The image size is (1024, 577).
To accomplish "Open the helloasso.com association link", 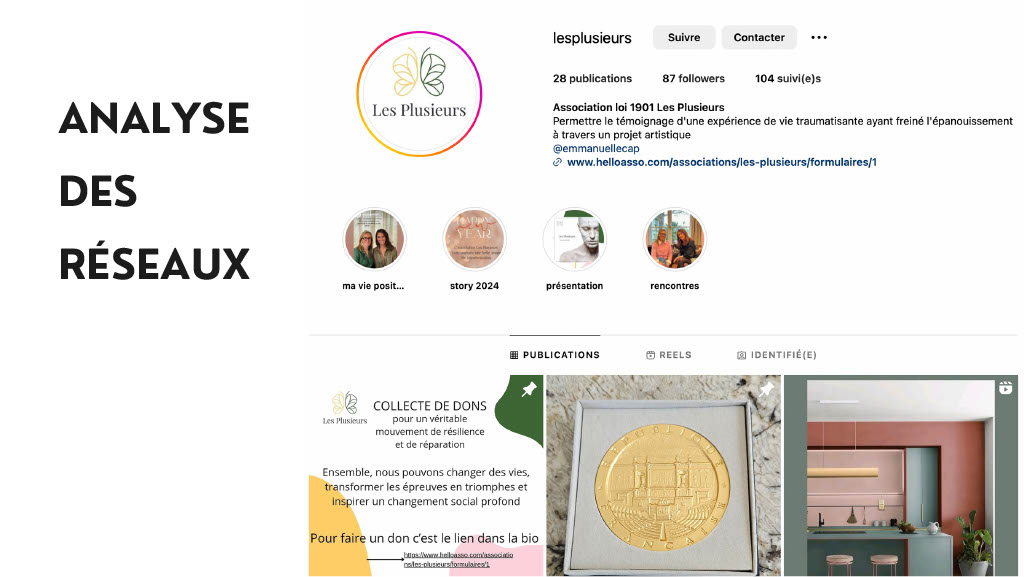I will 722,163.
